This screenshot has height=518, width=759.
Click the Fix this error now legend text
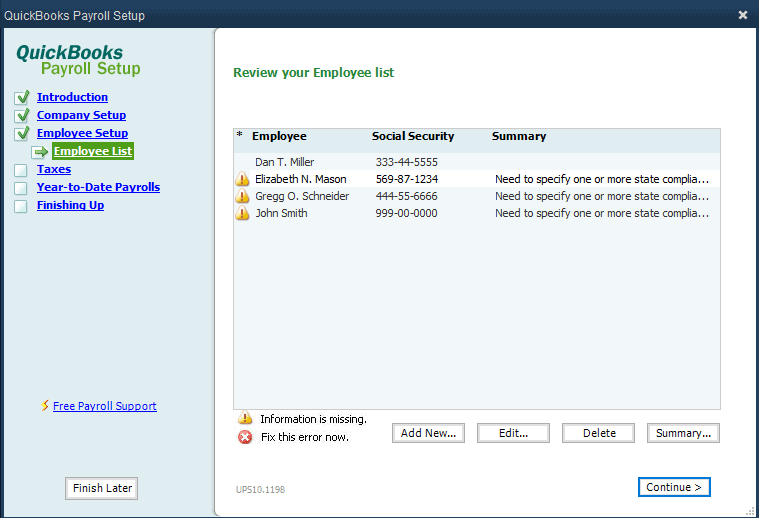[x=305, y=437]
